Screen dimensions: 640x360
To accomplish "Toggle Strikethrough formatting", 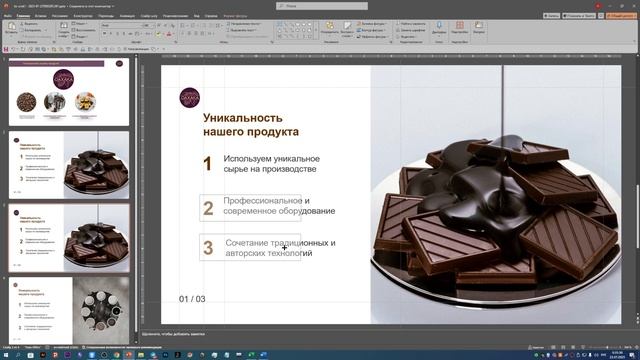I will (x=130, y=33).
